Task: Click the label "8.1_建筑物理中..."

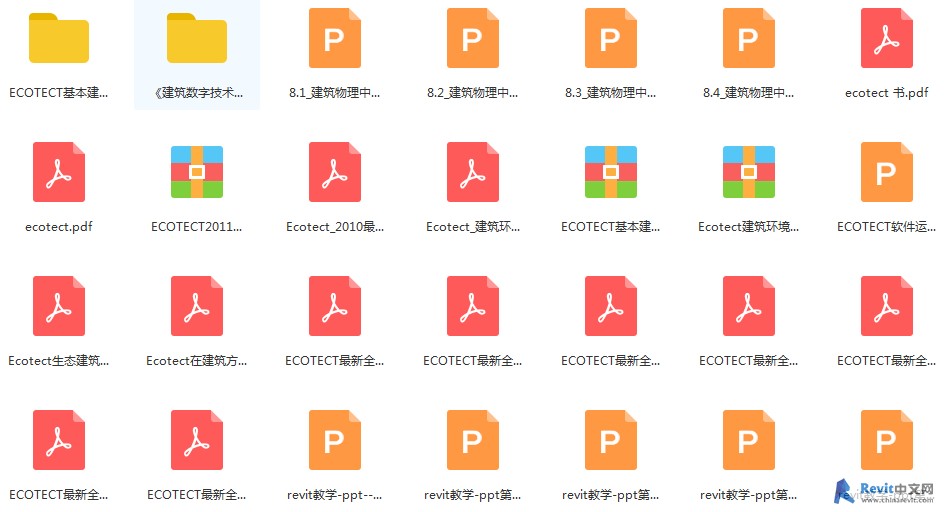Action: coord(335,93)
